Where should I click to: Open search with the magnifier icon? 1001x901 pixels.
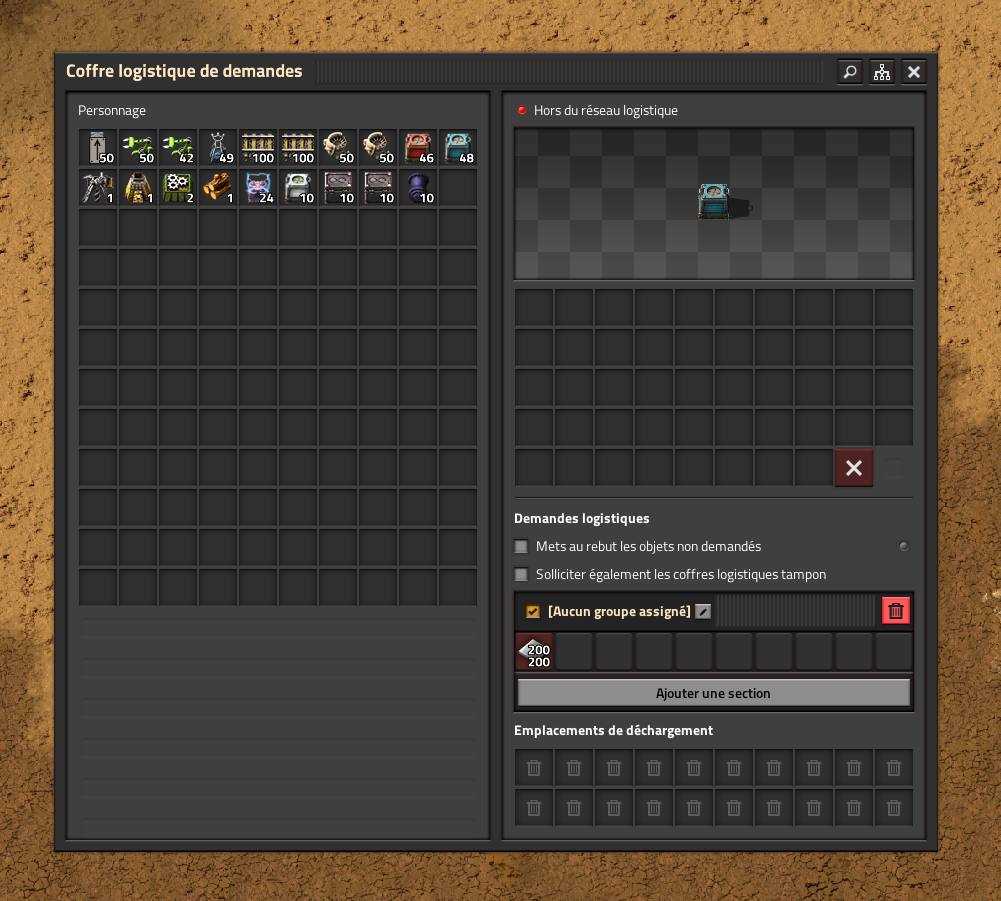pyautogui.click(x=849, y=72)
